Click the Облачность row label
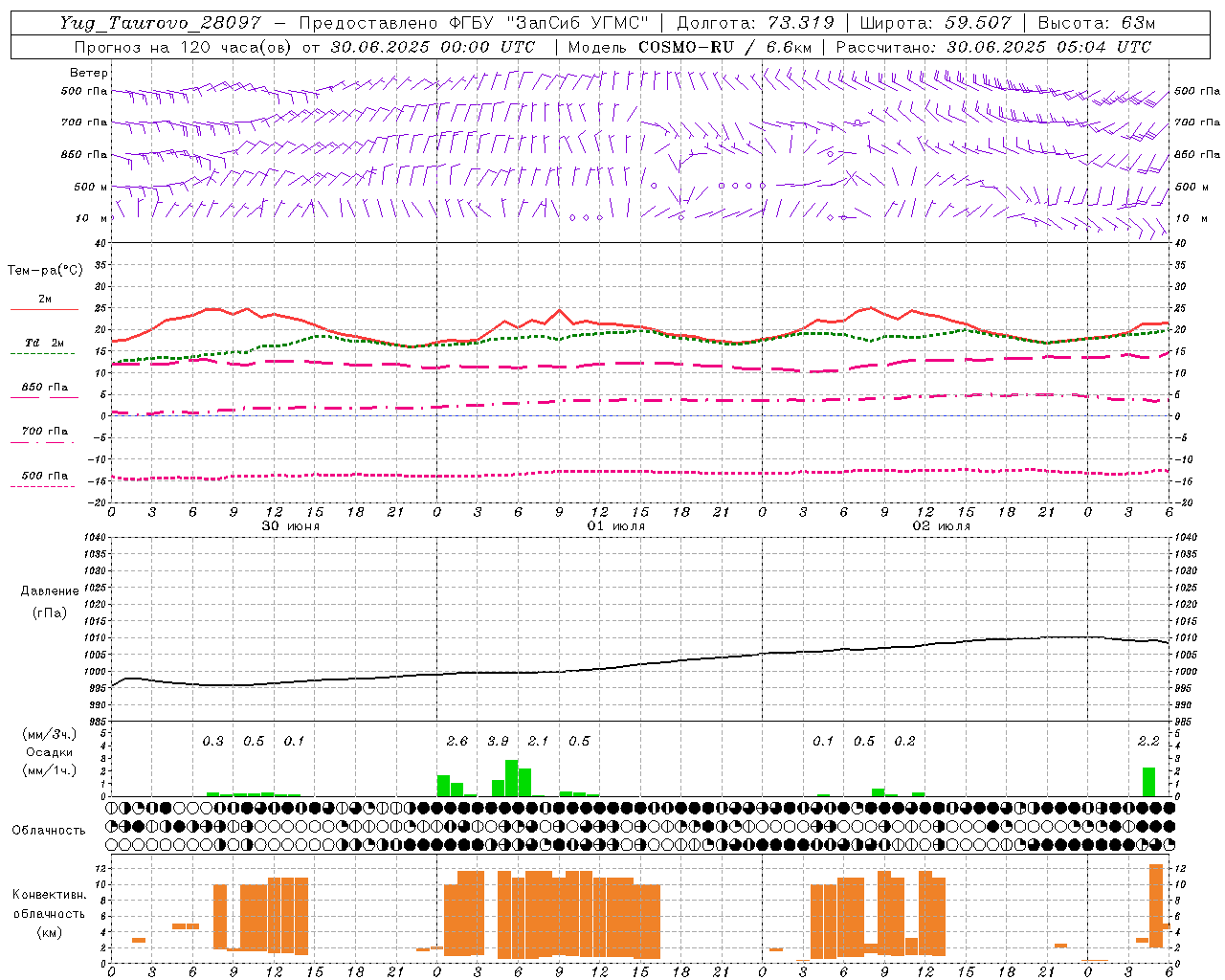Viewport: 1225px width, 980px height. point(49,830)
